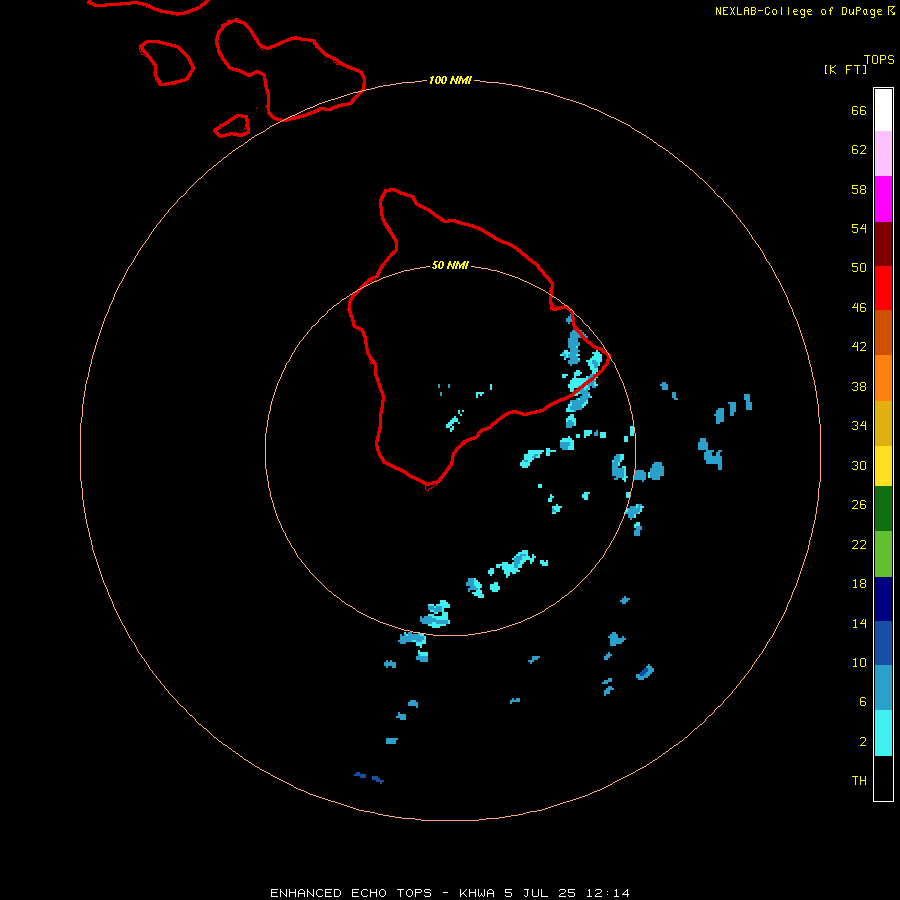Image resolution: width=900 pixels, height=900 pixels.
Task: Click the legend value 38
Action: [859, 387]
